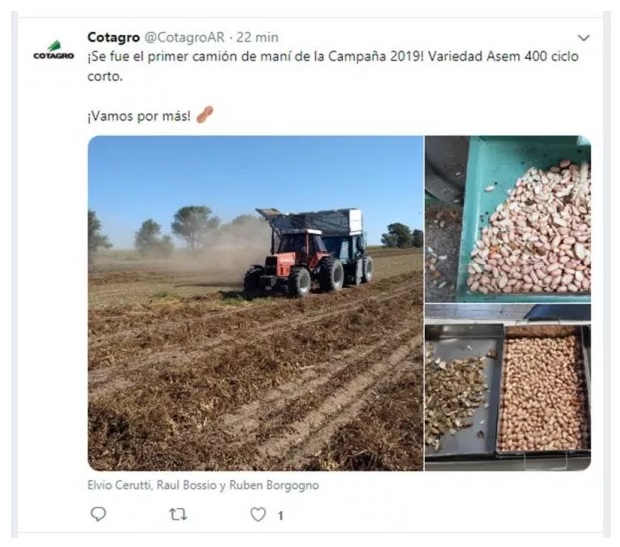Open the peanuts in green tray photo
The width and height of the screenshot is (620, 547).
pos(508,219)
